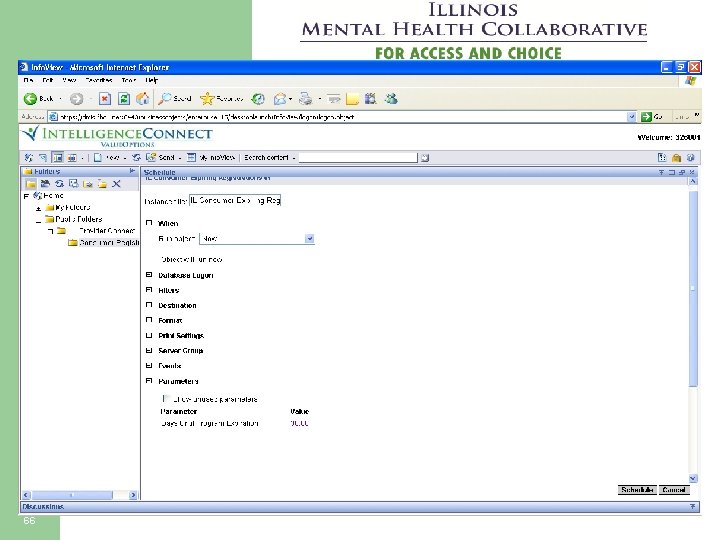
Task: Open the File menu
Action: [x=28, y=80]
